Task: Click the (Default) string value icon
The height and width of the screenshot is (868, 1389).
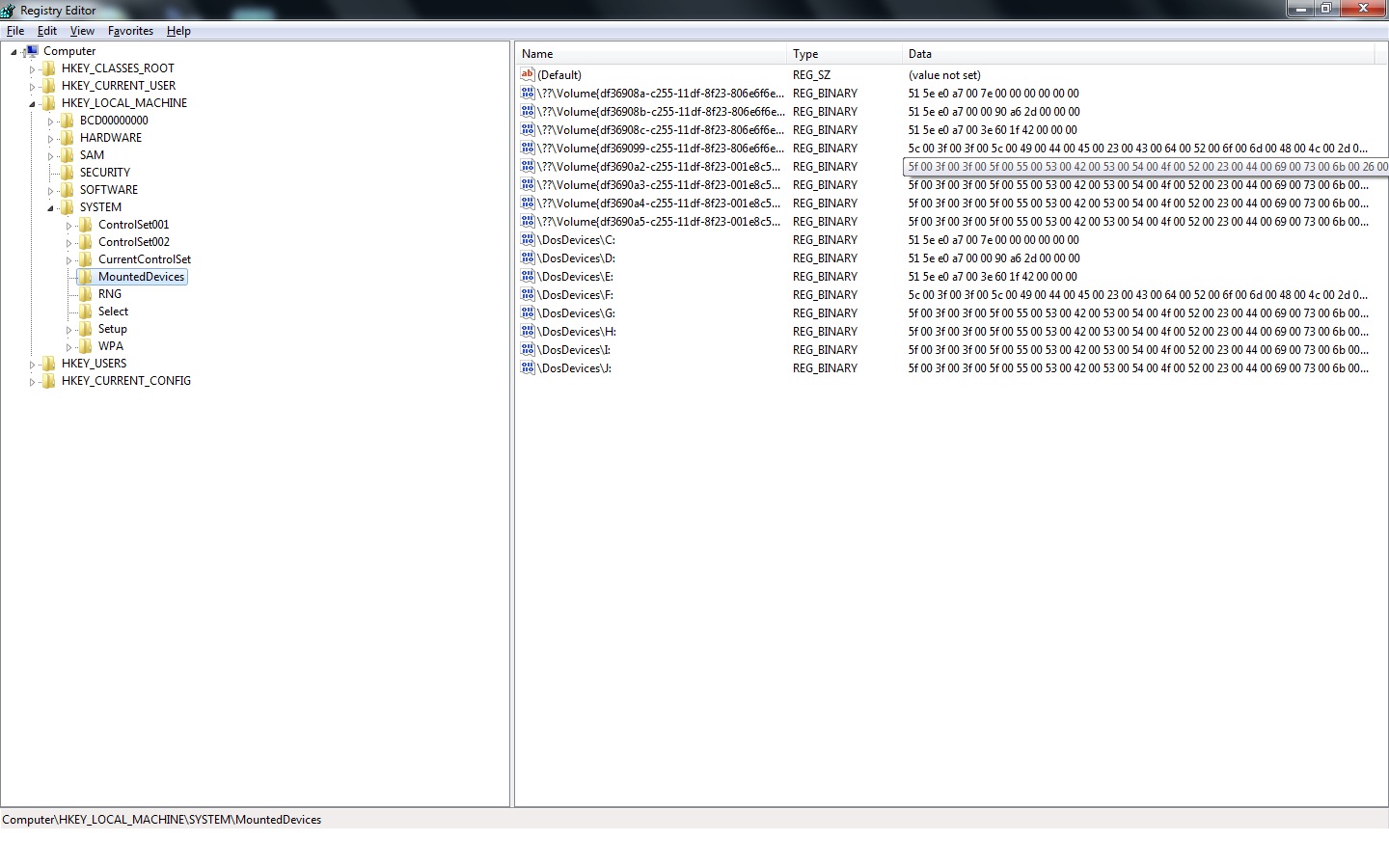Action: pyautogui.click(x=528, y=74)
